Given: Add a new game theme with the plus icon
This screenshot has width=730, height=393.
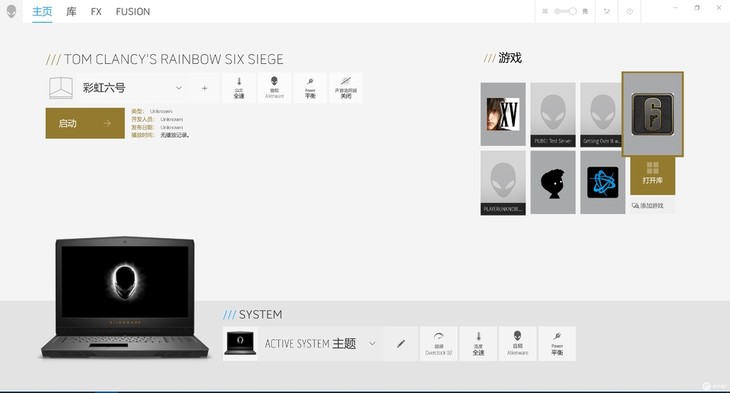Looking at the screenshot, I should click(204, 88).
